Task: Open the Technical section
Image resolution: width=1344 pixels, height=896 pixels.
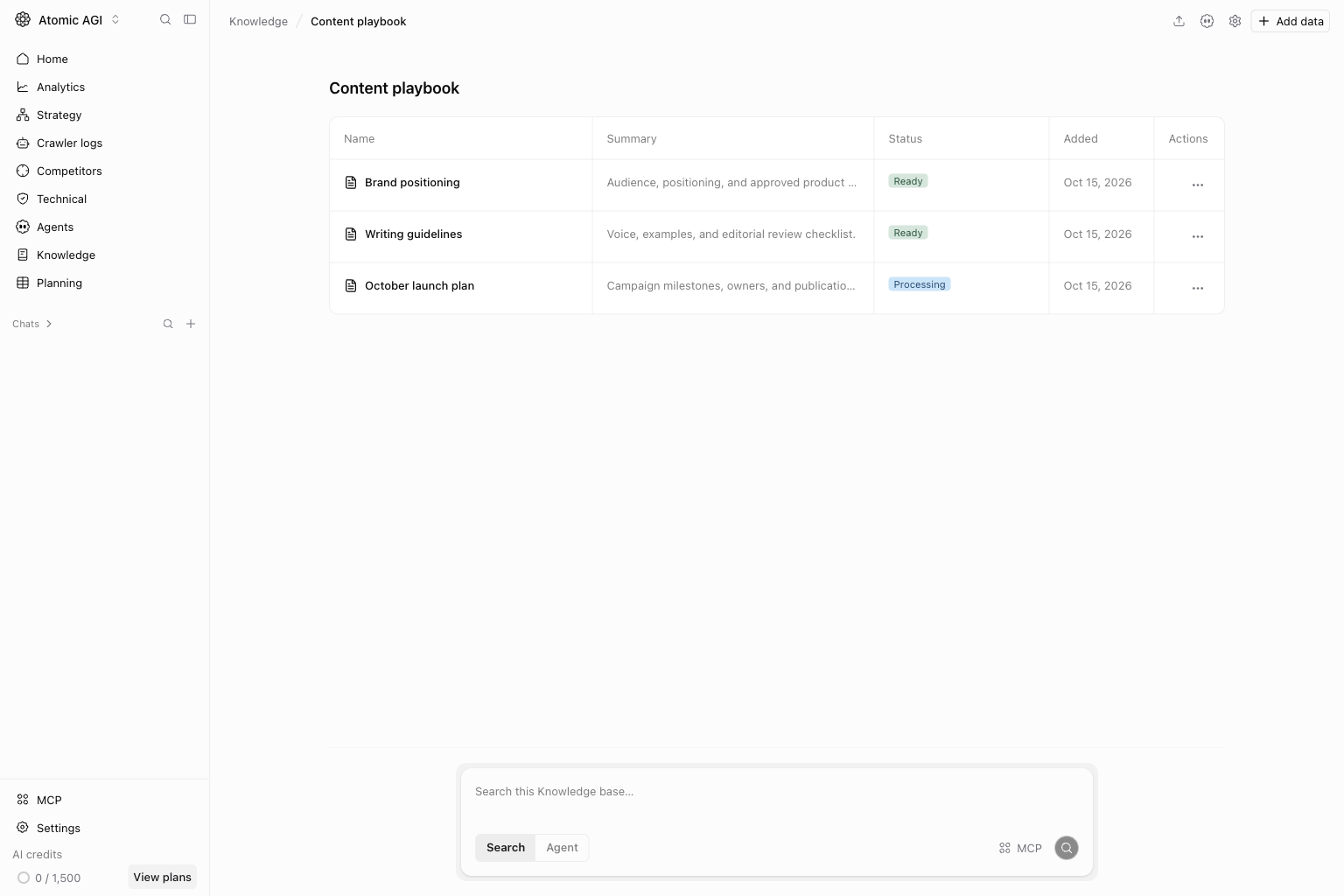Action: point(105,199)
